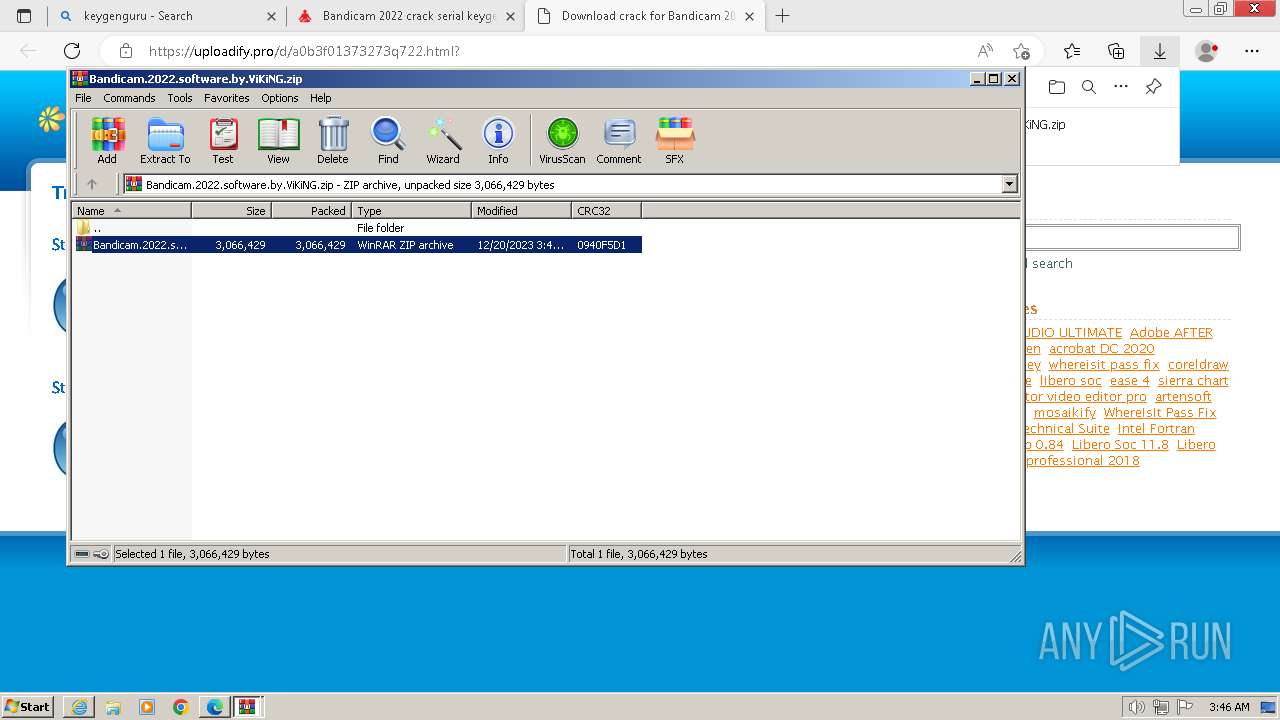Open the browser Downloads icon
Viewport: 1280px width, 720px height.
1160,51
